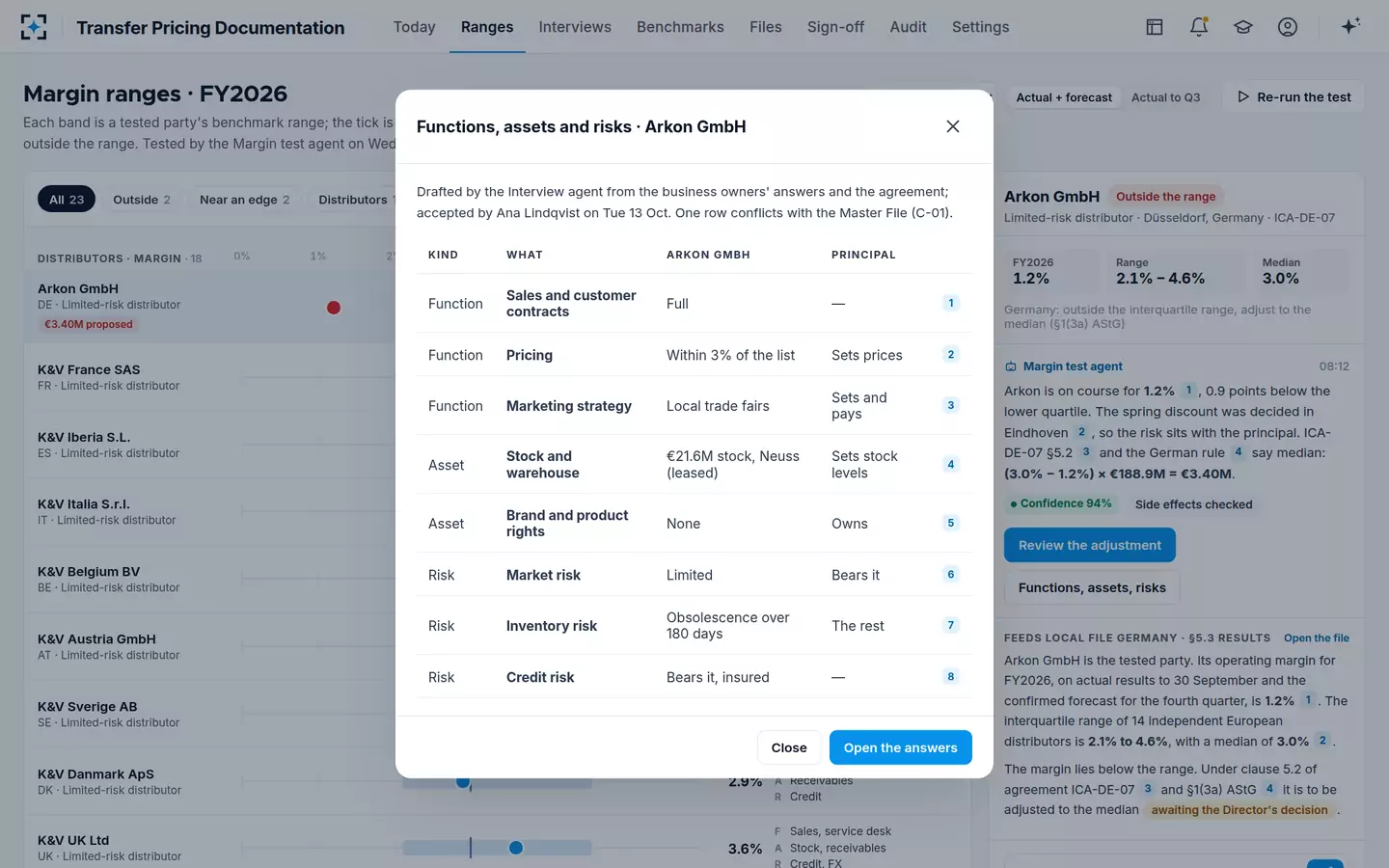This screenshot has height=868, width=1389.
Task: Click the awaiting the Director's decision tag
Action: [1239, 810]
